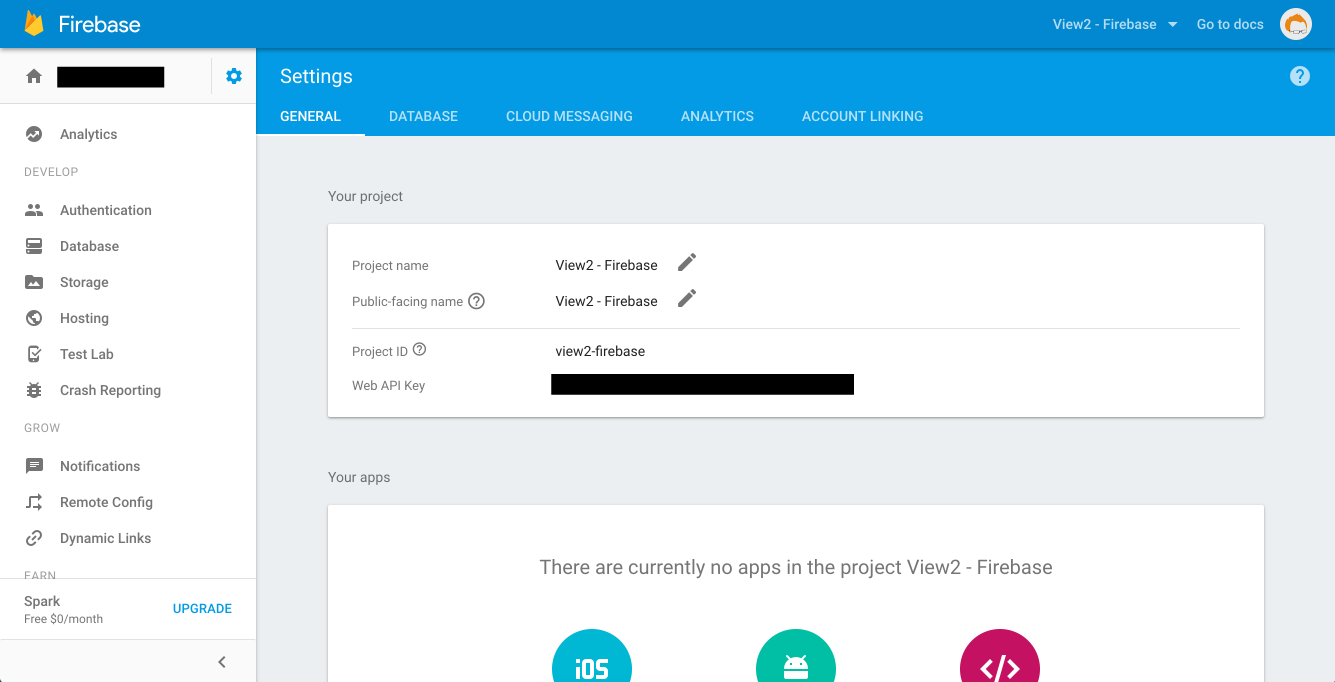This screenshot has height=682, width=1335.
Task: Open Hosting in the sidebar
Action: coord(128,318)
